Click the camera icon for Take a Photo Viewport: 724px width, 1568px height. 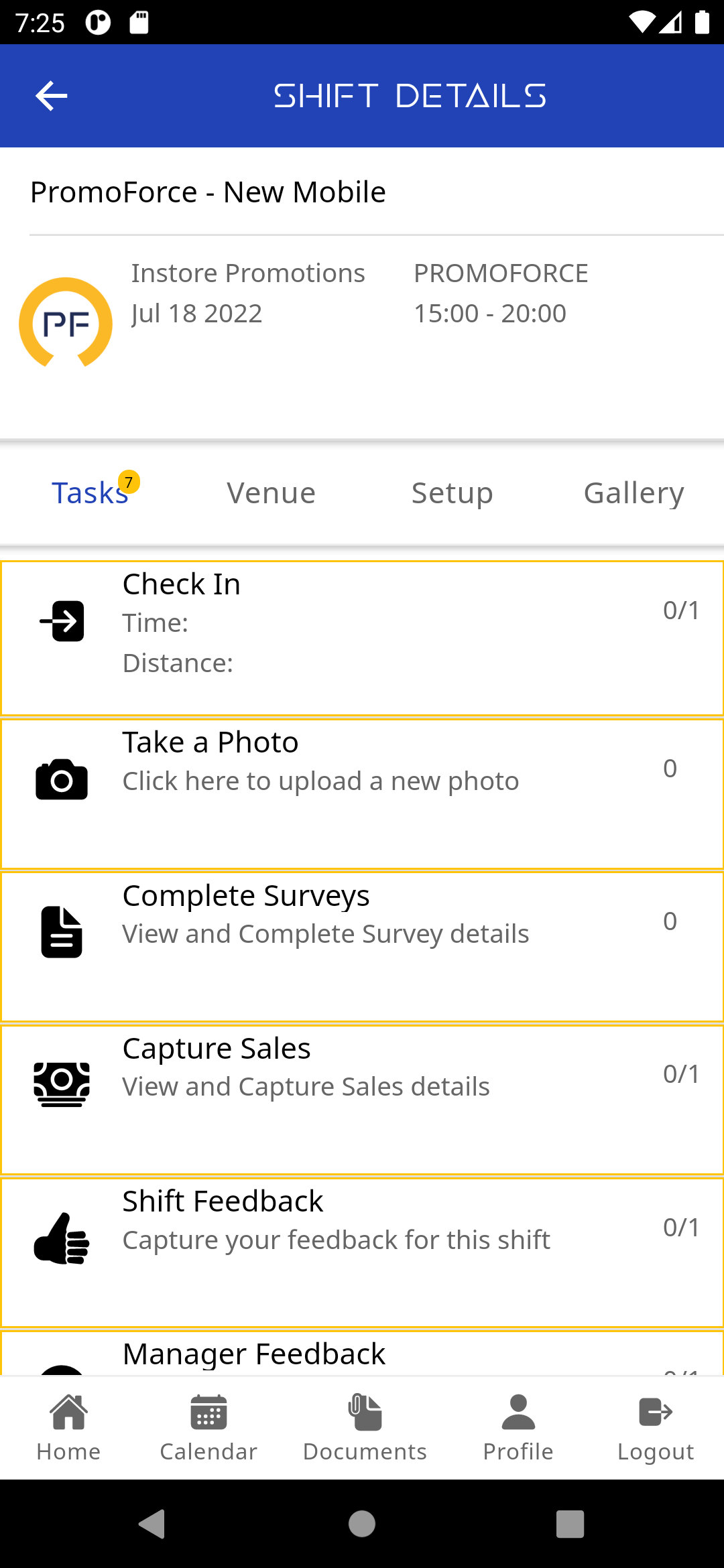pos(62,779)
